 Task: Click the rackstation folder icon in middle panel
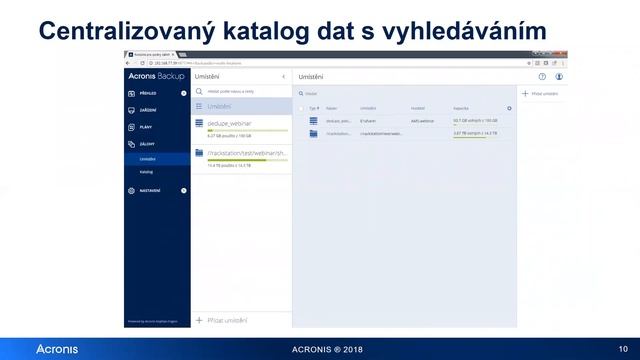coord(199,153)
